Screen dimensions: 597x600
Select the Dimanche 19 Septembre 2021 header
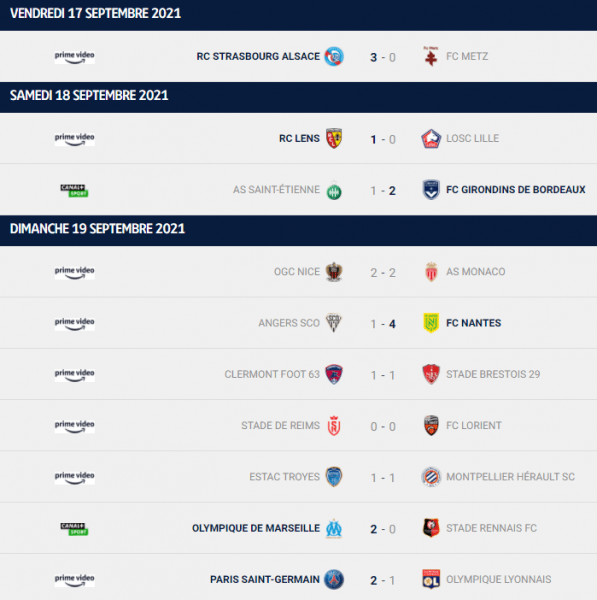point(298,230)
